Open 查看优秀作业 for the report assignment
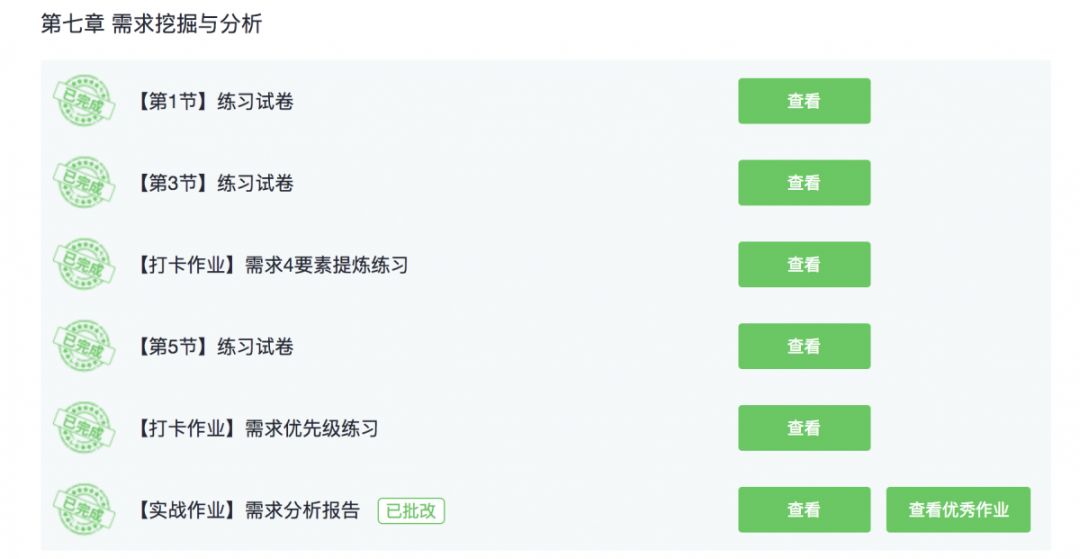1080x559 pixels. click(x=958, y=510)
